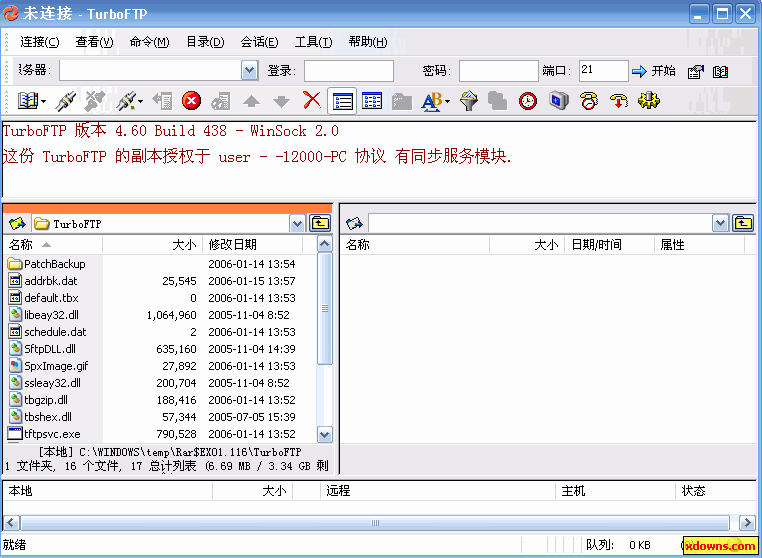Click the AB rename/text mode icon
This screenshot has width=762, height=558.
pos(432,101)
